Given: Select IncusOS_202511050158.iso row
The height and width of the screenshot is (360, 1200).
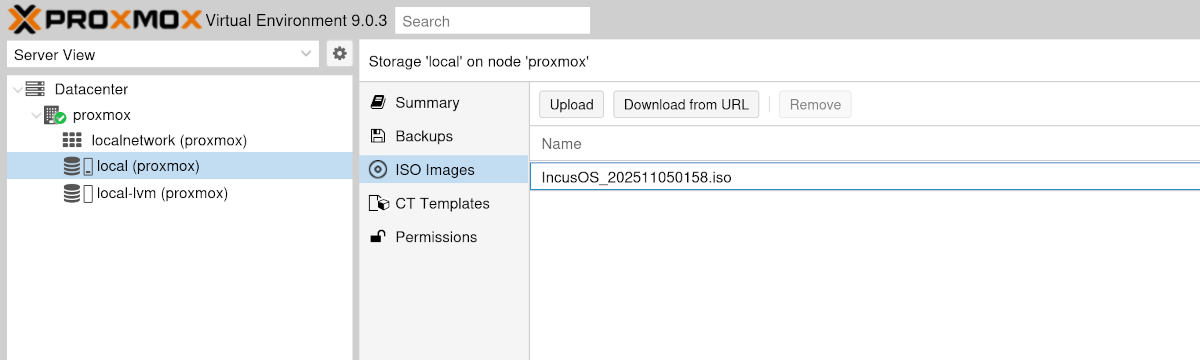Looking at the screenshot, I should [865, 176].
